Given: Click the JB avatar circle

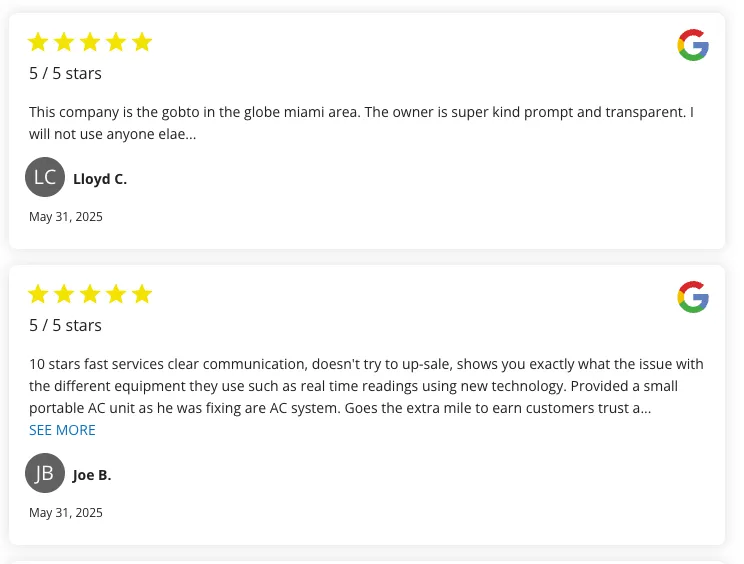Looking at the screenshot, I should pos(45,473).
